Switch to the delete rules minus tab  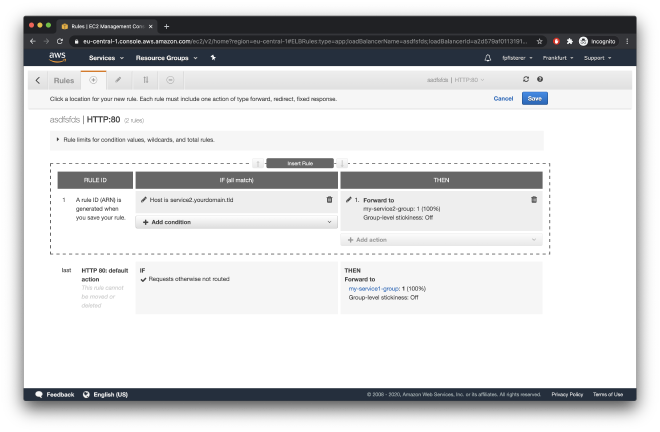point(170,80)
